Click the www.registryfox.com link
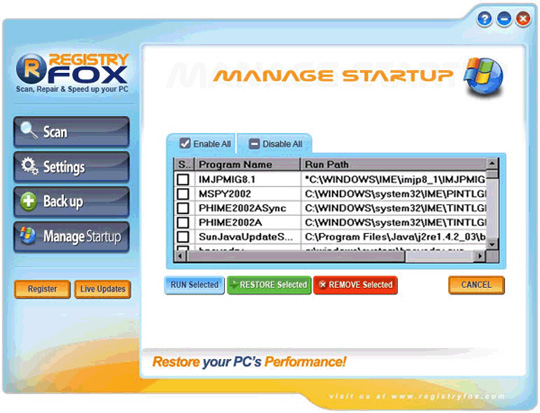 [448, 396]
